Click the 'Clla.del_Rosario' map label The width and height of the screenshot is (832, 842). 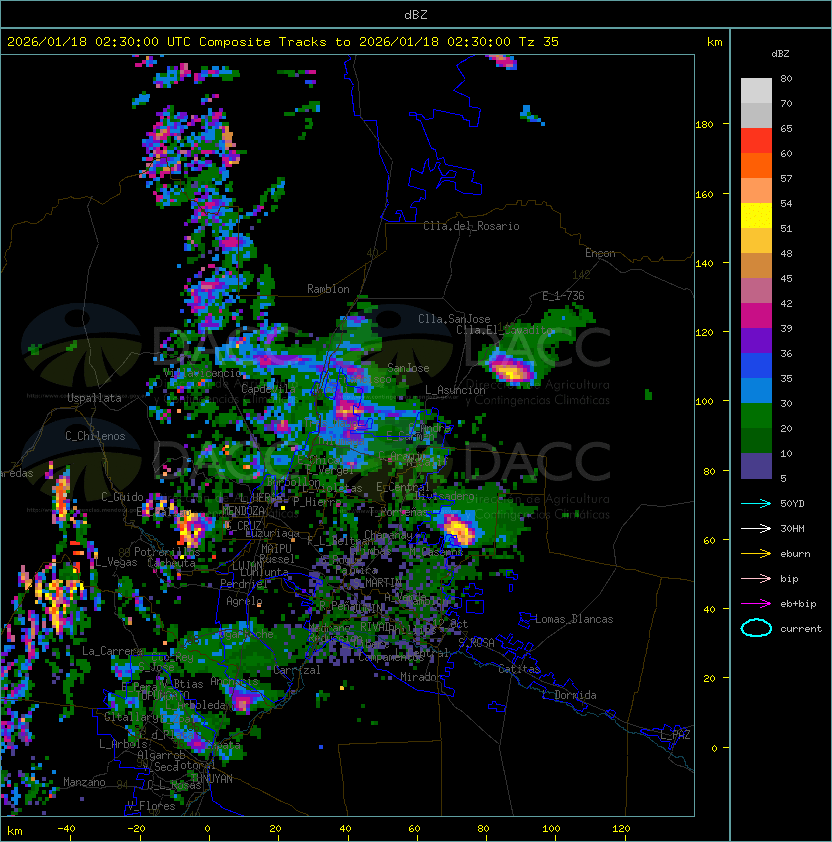pos(471,226)
